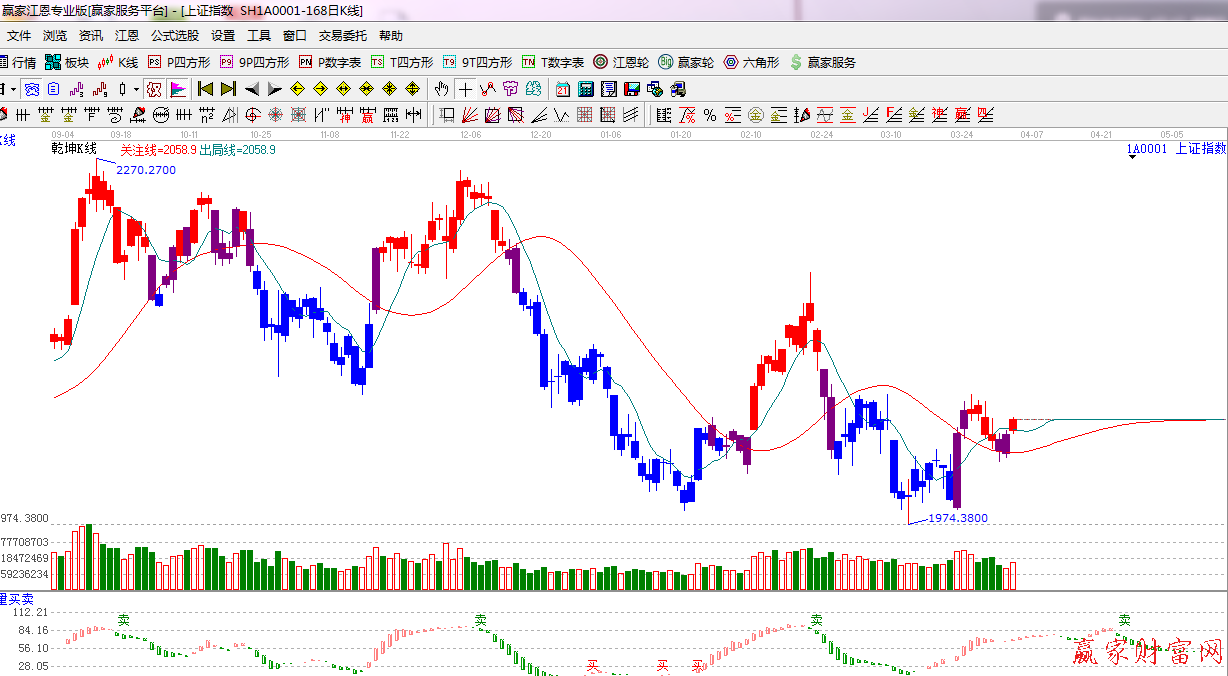Expand the candlestick style dropdown arrow
Screen dimensions: 1228x676
coord(137,88)
